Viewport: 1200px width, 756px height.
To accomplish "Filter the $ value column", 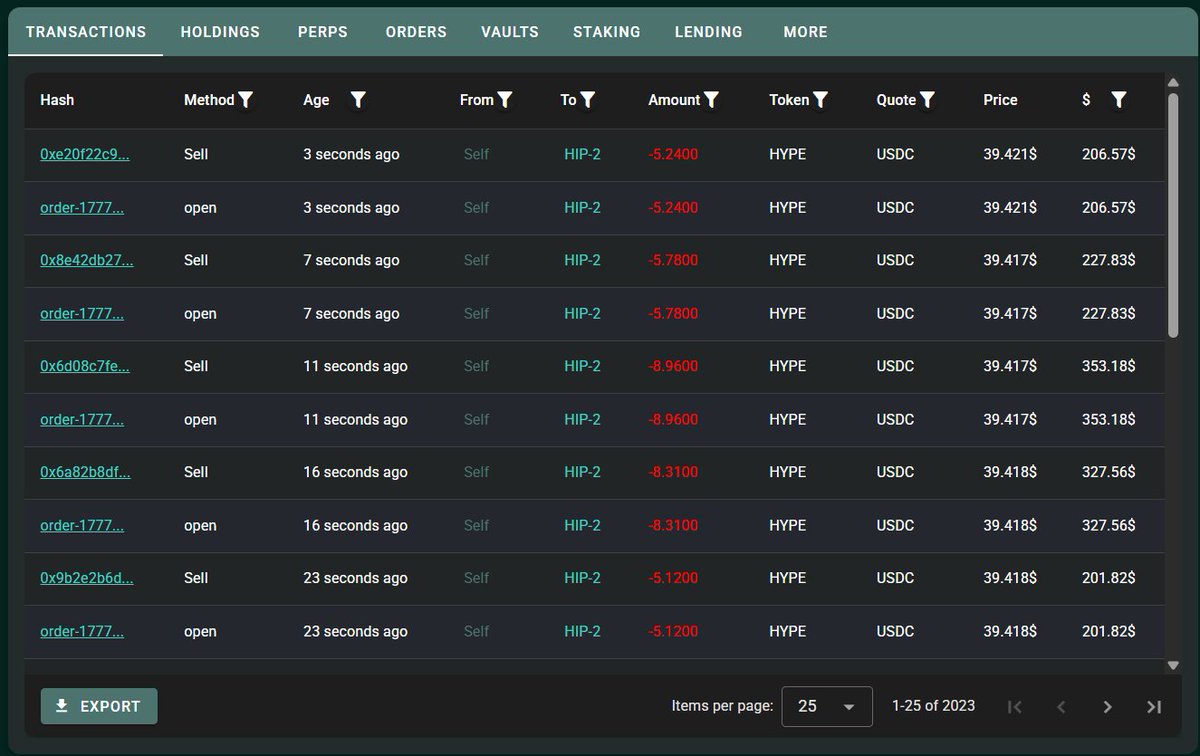I will pos(1119,100).
